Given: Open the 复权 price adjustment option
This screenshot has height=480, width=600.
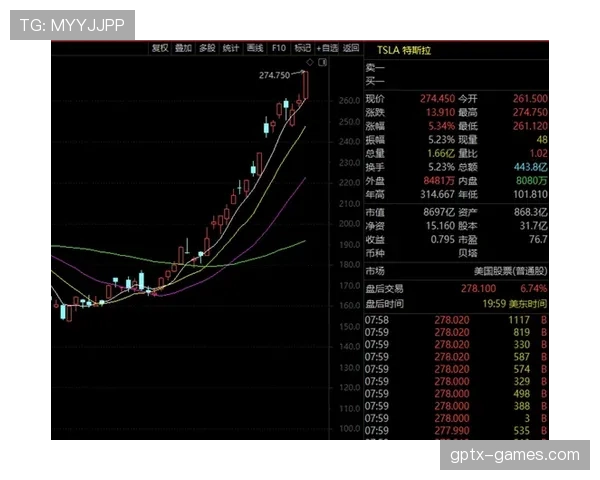Looking at the screenshot, I should [x=160, y=48].
